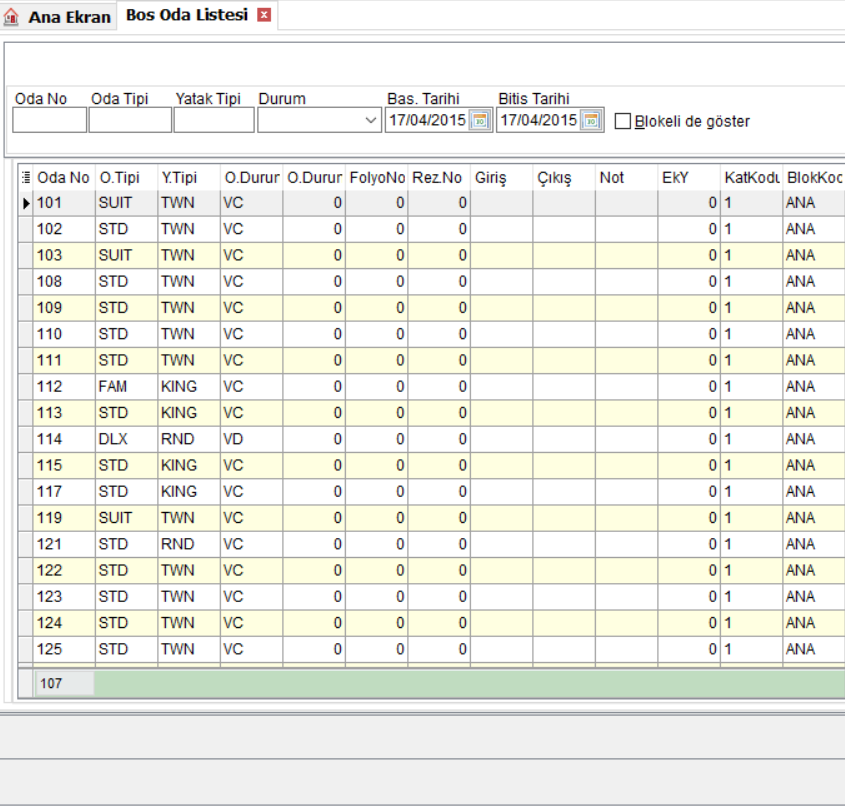The height and width of the screenshot is (806, 845).
Task: Click row selector for room 102
Action: (x=26, y=230)
